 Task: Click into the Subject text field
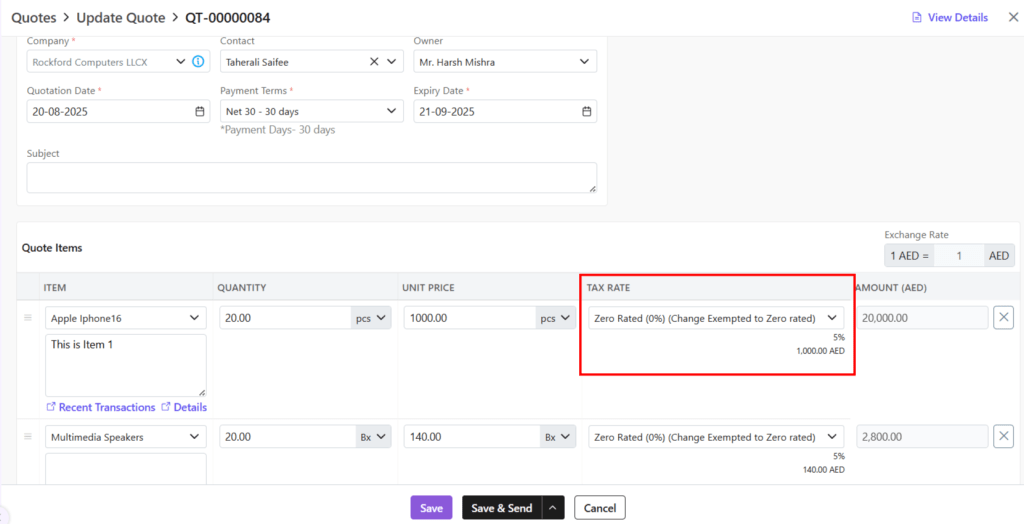[x=311, y=177]
